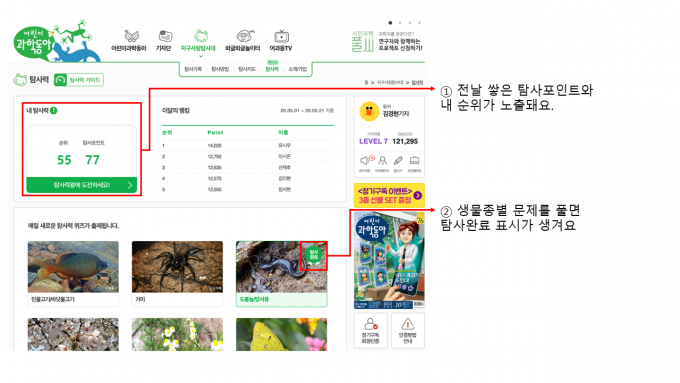Open the 어과동TV television icon

(x=281, y=36)
